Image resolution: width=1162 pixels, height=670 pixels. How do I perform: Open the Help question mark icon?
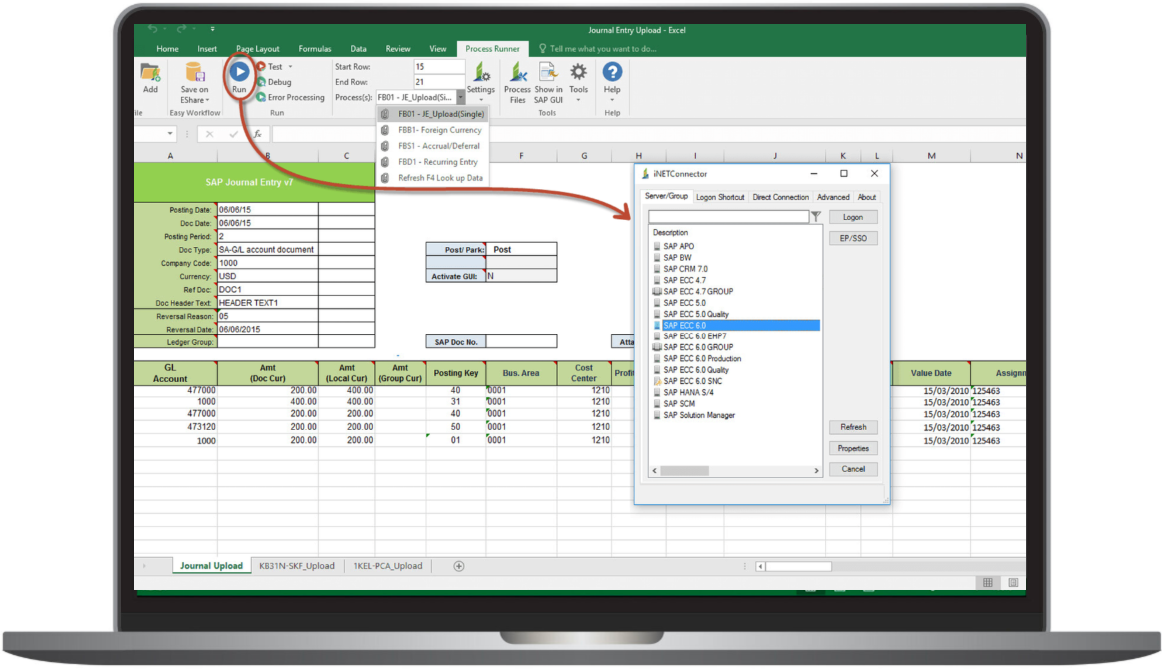pos(612,72)
